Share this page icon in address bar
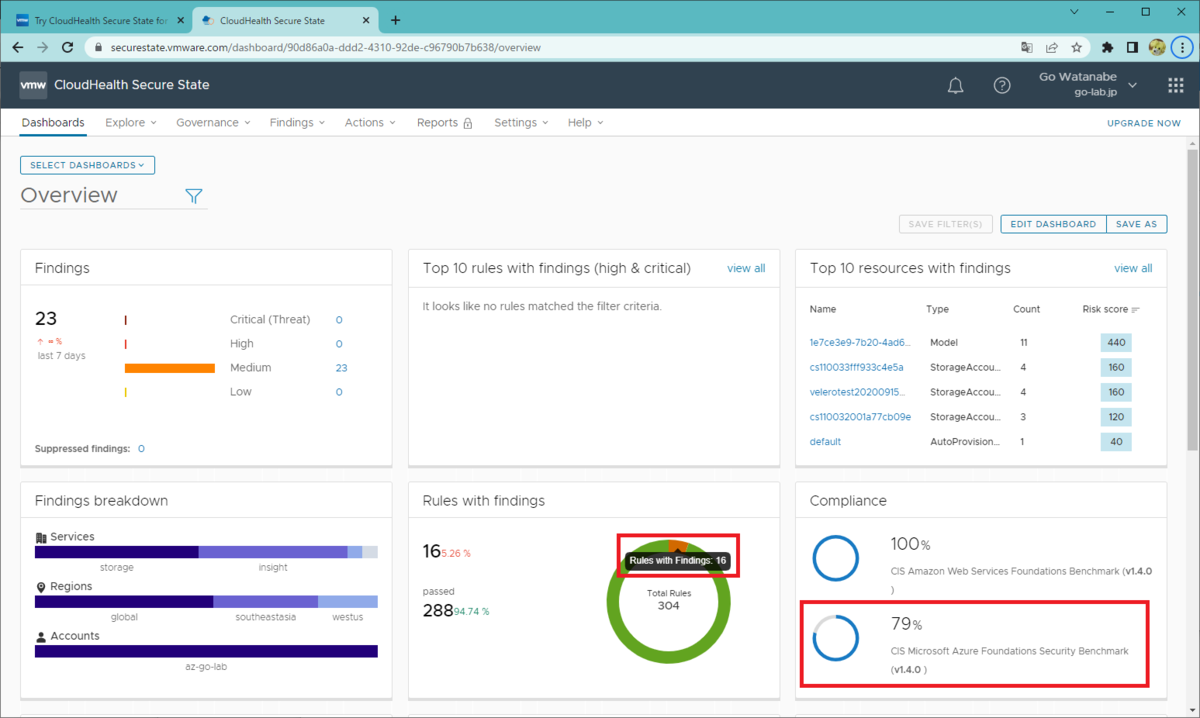Viewport: 1200px width, 718px height. point(1052,47)
